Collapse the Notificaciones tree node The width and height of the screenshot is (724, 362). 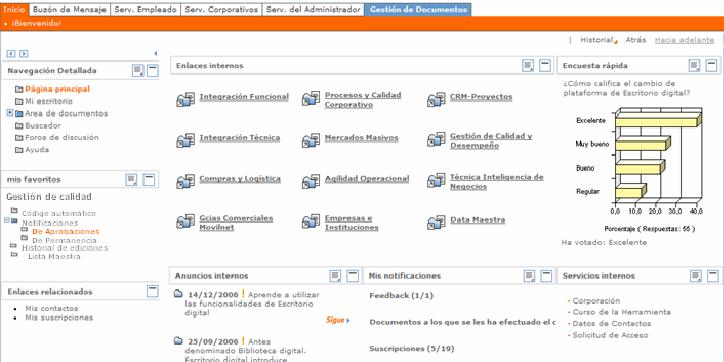pyautogui.click(x=7, y=220)
